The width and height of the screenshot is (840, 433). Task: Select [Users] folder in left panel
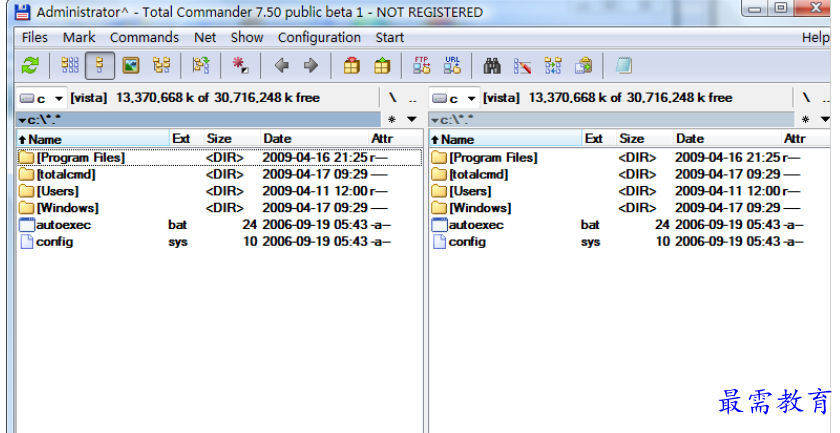[220, 191]
